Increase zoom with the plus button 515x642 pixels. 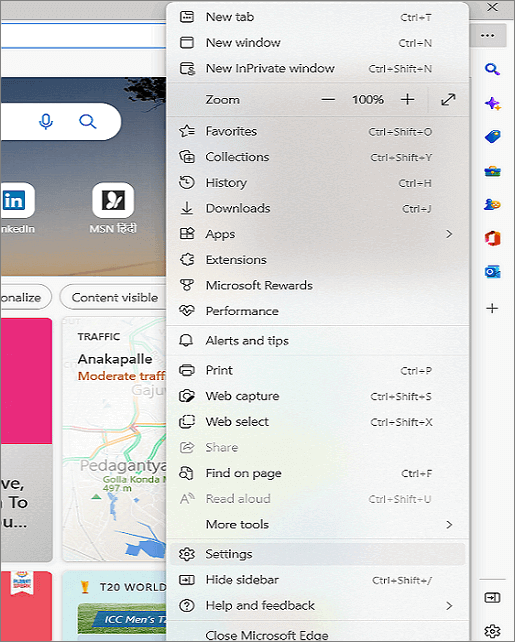(x=407, y=99)
